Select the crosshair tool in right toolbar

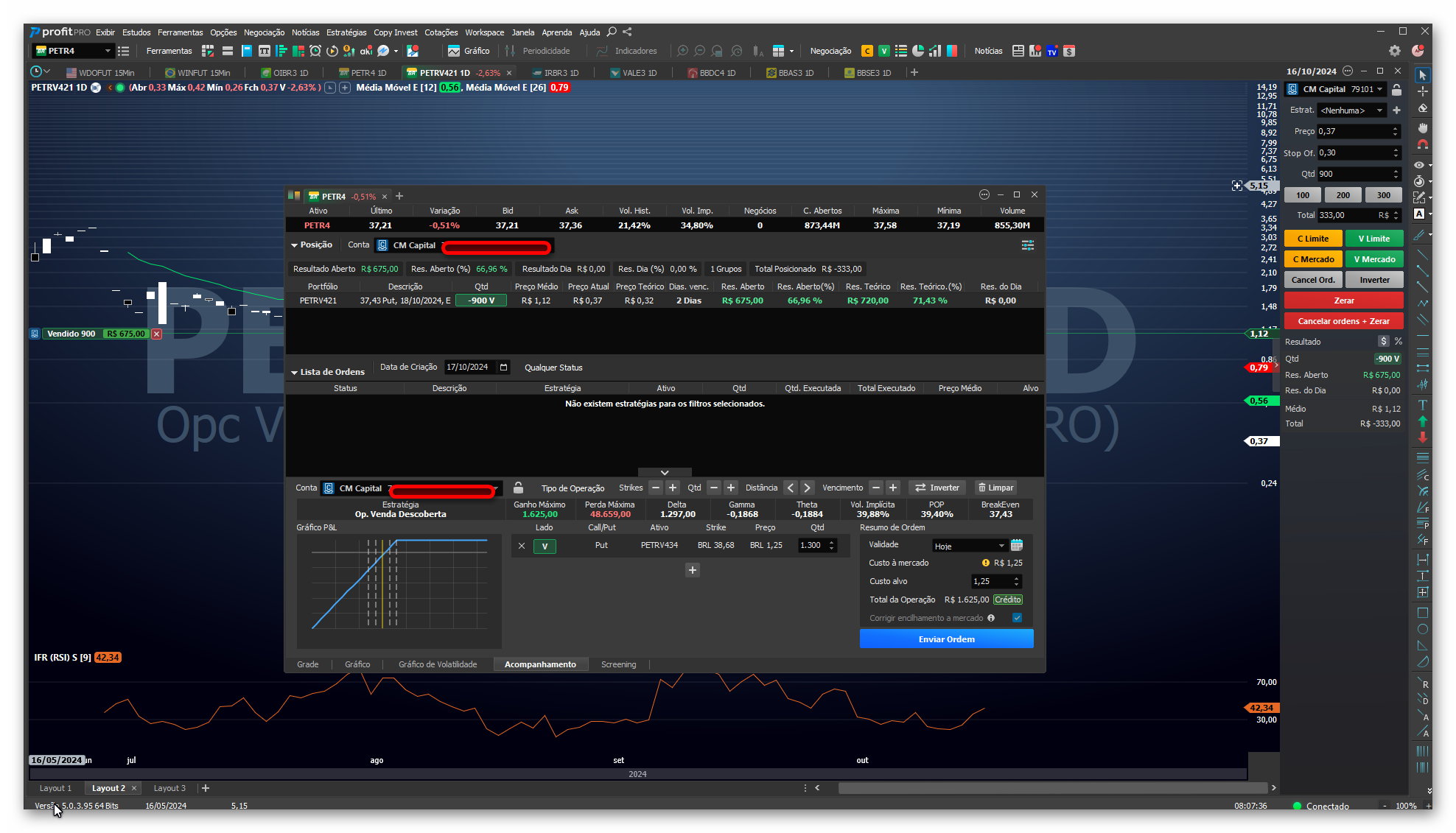1423,91
